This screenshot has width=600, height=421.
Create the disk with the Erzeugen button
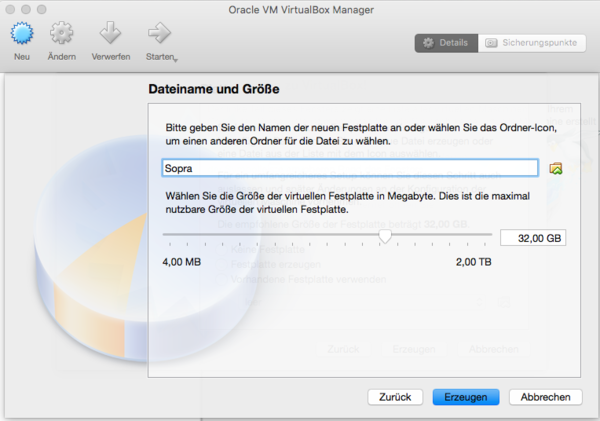[x=465, y=397]
